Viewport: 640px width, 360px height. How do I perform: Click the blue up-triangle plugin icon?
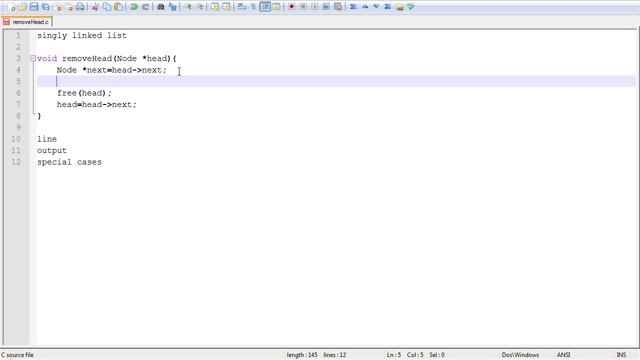tap(365, 7)
